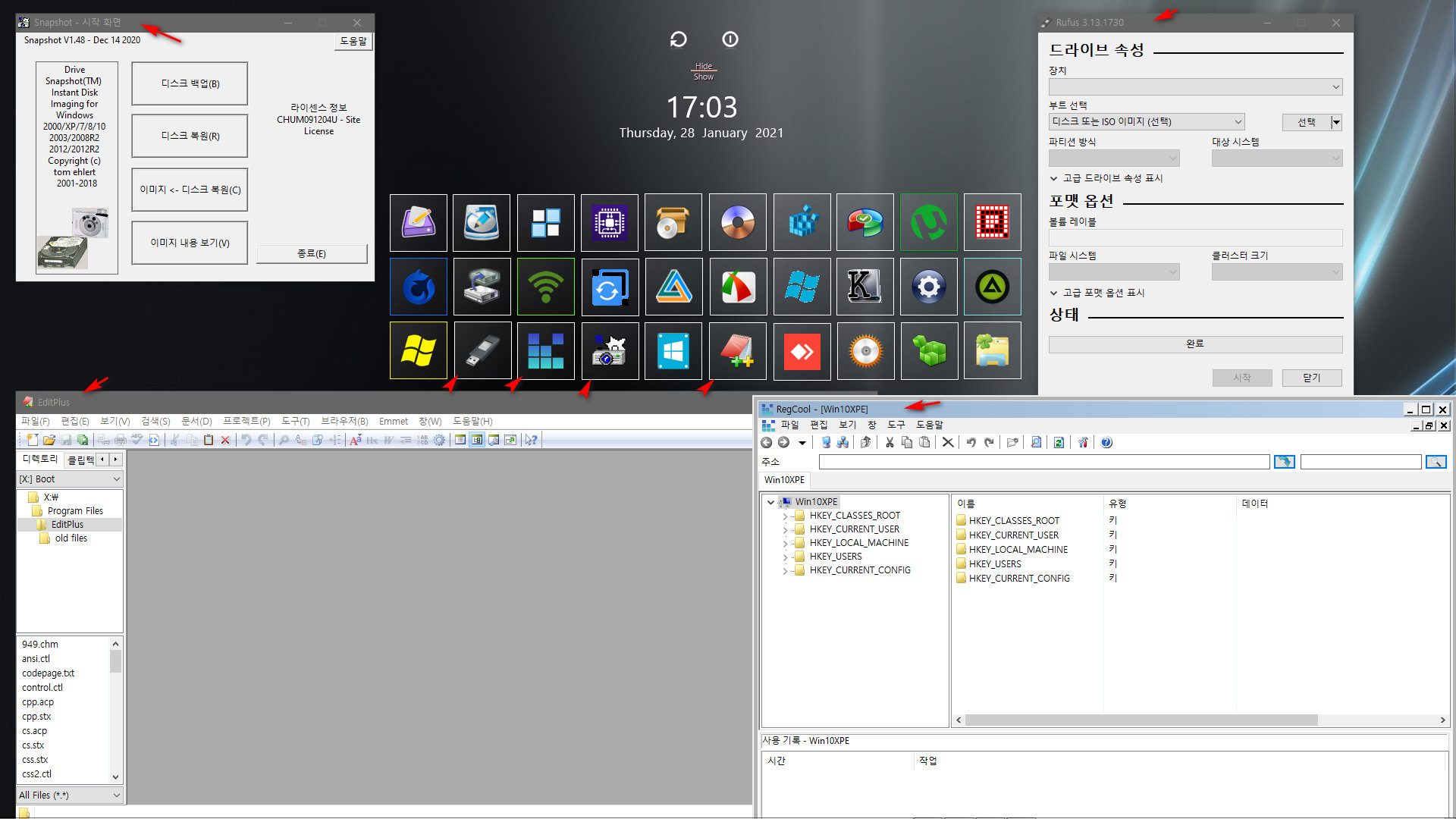Screen dimensions: 1456x819
Task: Click the Find magnifier icon in RegCool toolbar
Action: [1037, 443]
